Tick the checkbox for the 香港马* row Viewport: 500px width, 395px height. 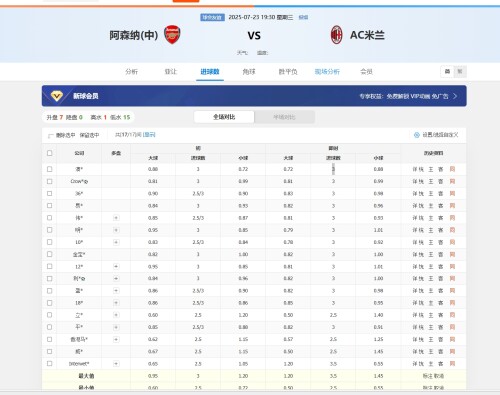coord(50,339)
